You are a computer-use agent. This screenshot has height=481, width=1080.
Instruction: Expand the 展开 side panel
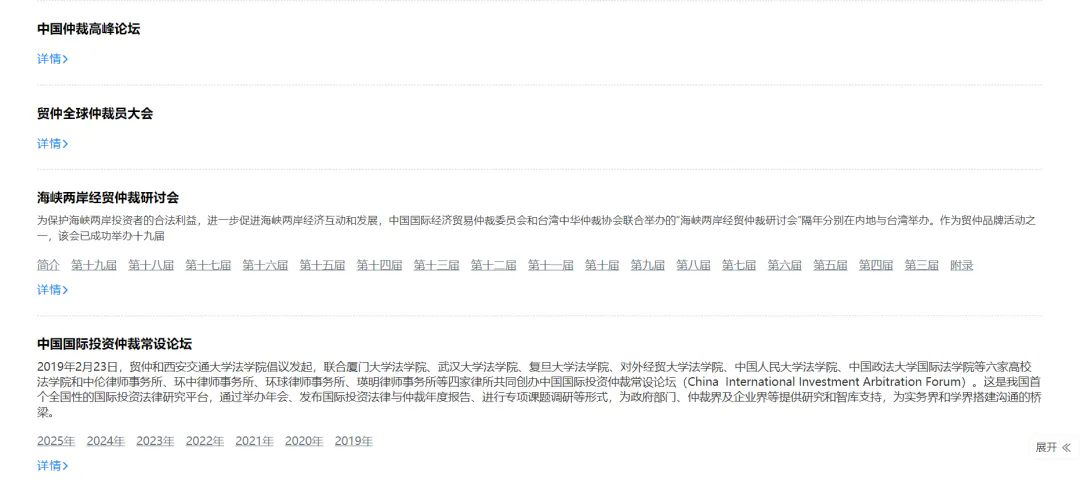coord(1052,448)
